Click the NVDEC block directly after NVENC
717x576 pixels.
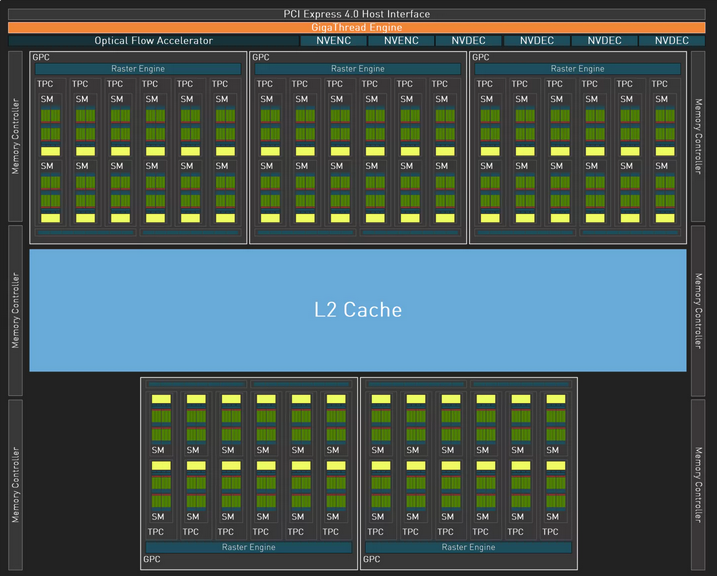click(x=468, y=41)
